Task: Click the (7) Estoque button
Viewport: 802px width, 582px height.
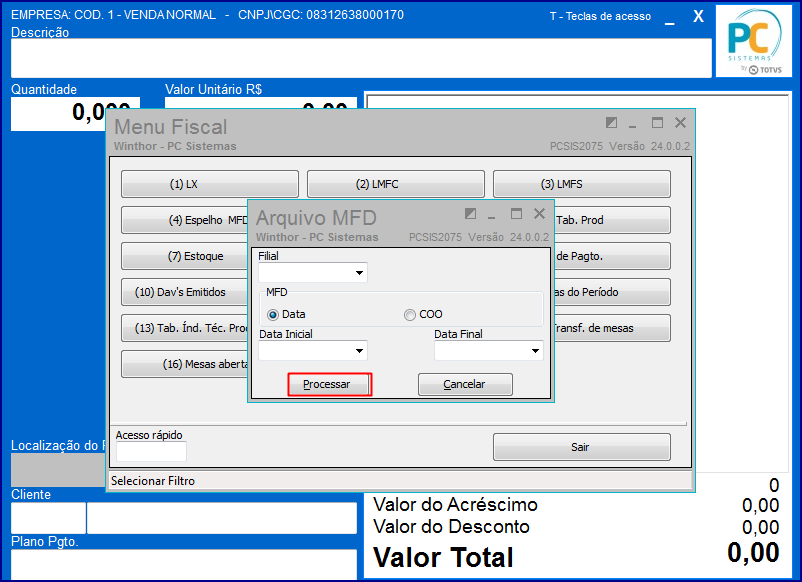Action: (x=185, y=256)
